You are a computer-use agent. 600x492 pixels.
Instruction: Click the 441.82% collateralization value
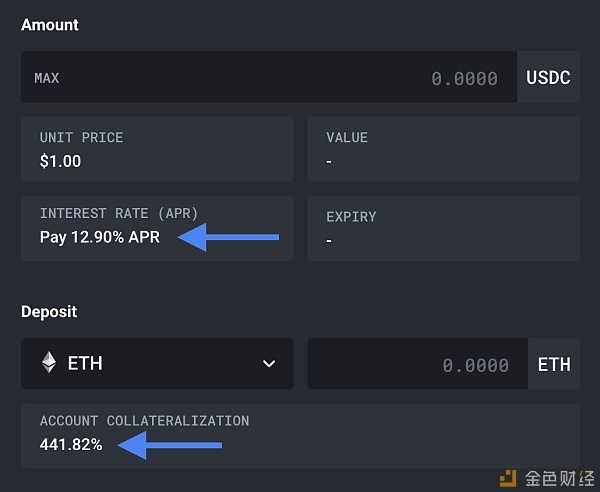(71, 445)
